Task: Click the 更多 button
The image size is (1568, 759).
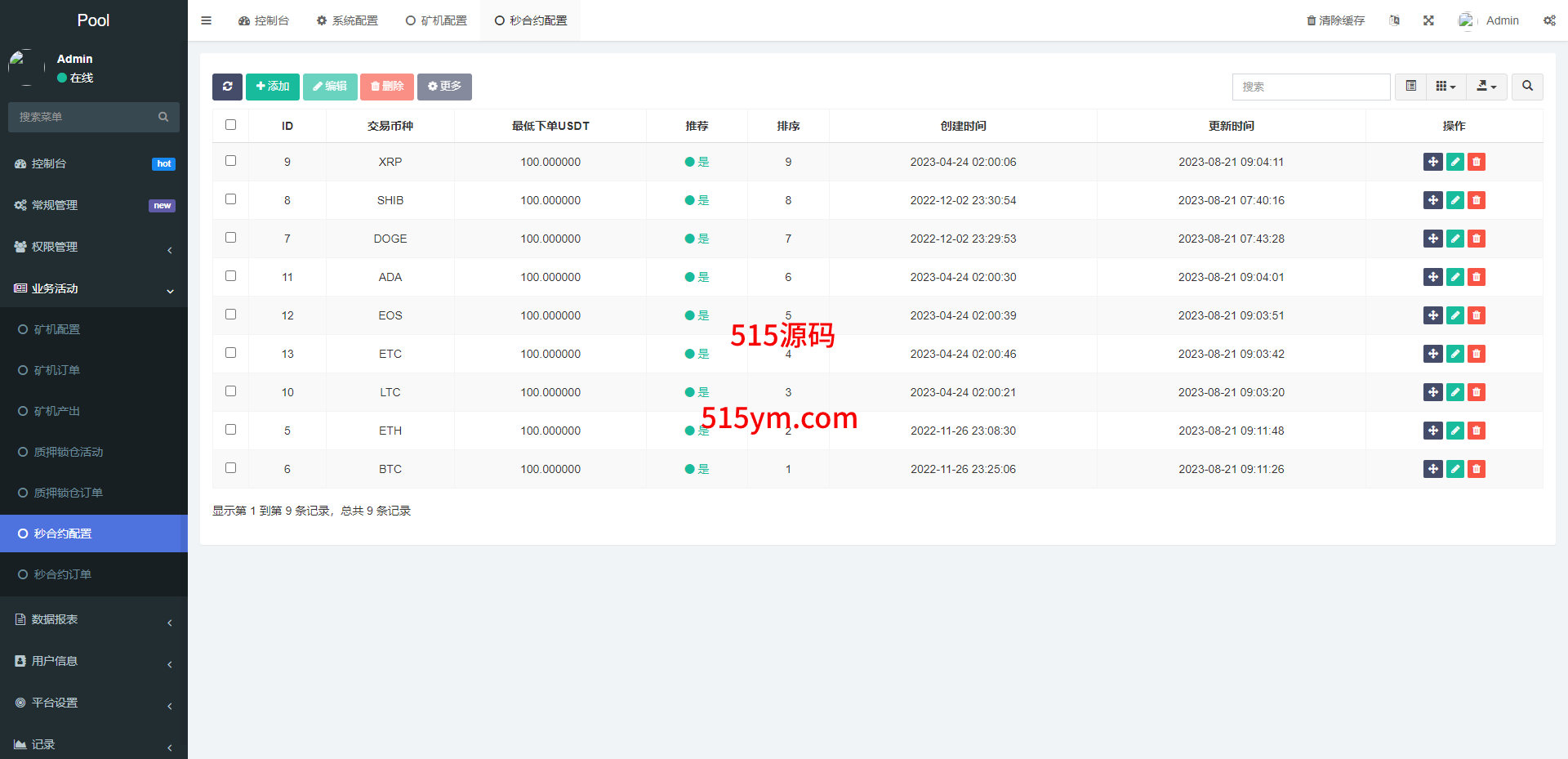Action: (x=444, y=87)
